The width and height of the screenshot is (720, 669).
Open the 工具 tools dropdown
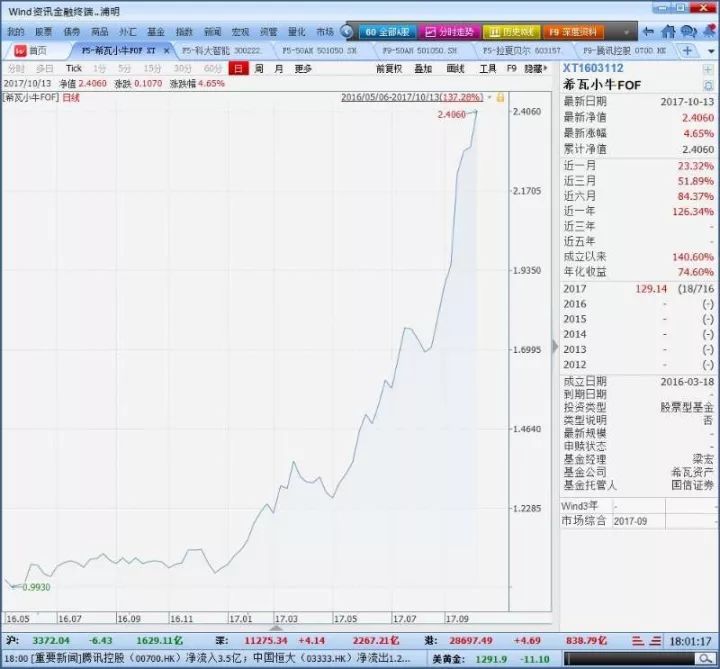pos(487,68)
